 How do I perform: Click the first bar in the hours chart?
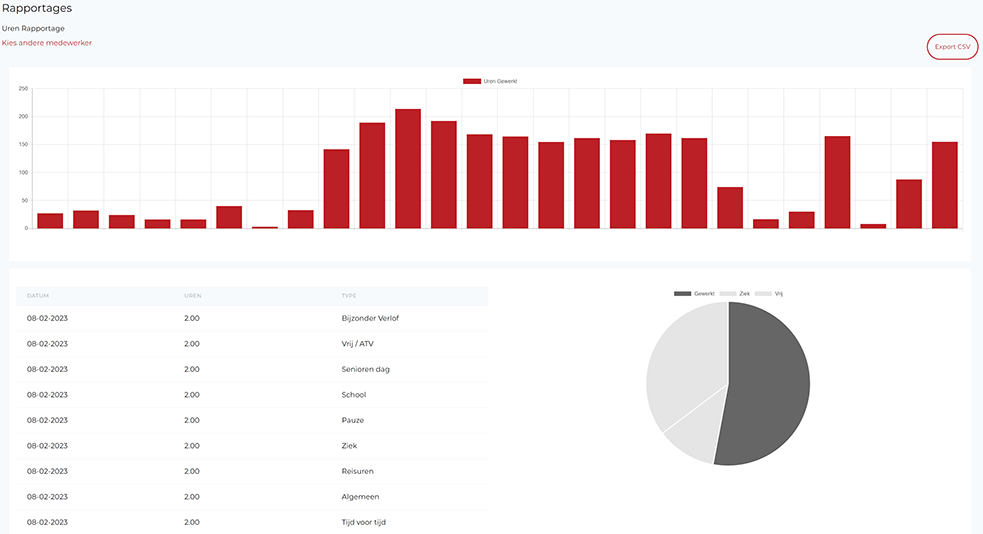50,221
